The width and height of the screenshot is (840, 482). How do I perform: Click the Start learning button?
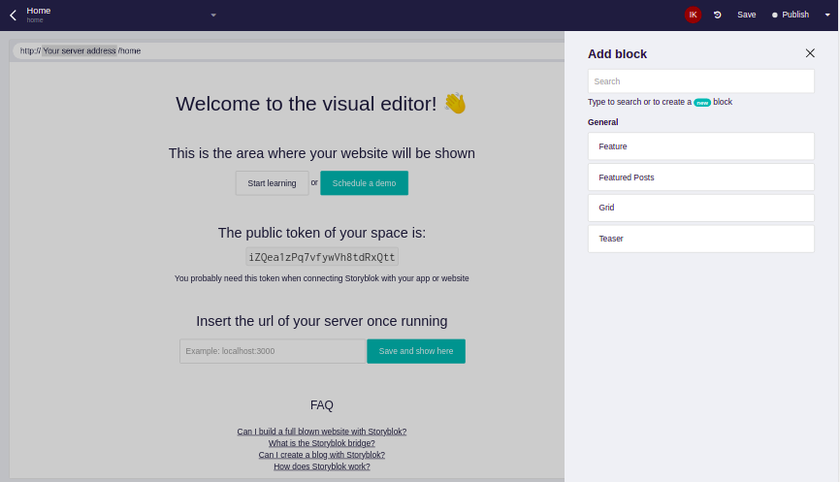tap(272, 183)
